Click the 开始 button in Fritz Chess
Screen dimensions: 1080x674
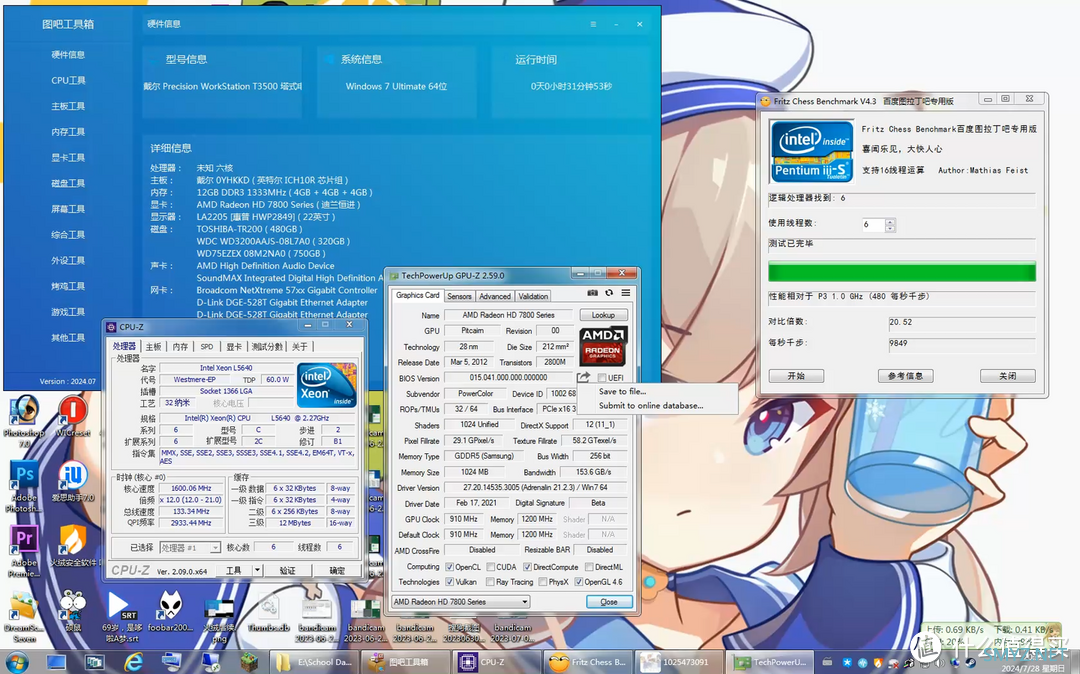pyautogui.click(x=796, y=376)
